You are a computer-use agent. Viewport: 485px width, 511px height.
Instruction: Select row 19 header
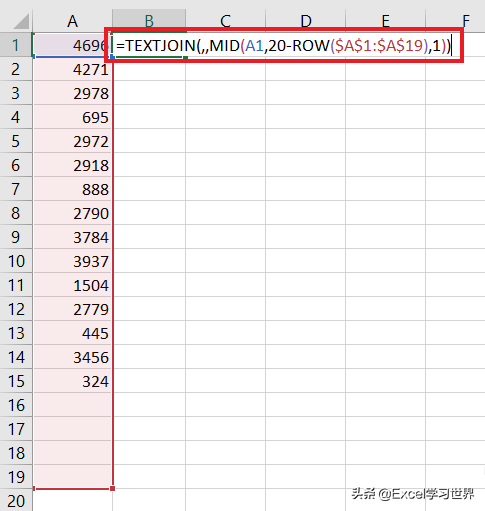click(x=16, y=477)
